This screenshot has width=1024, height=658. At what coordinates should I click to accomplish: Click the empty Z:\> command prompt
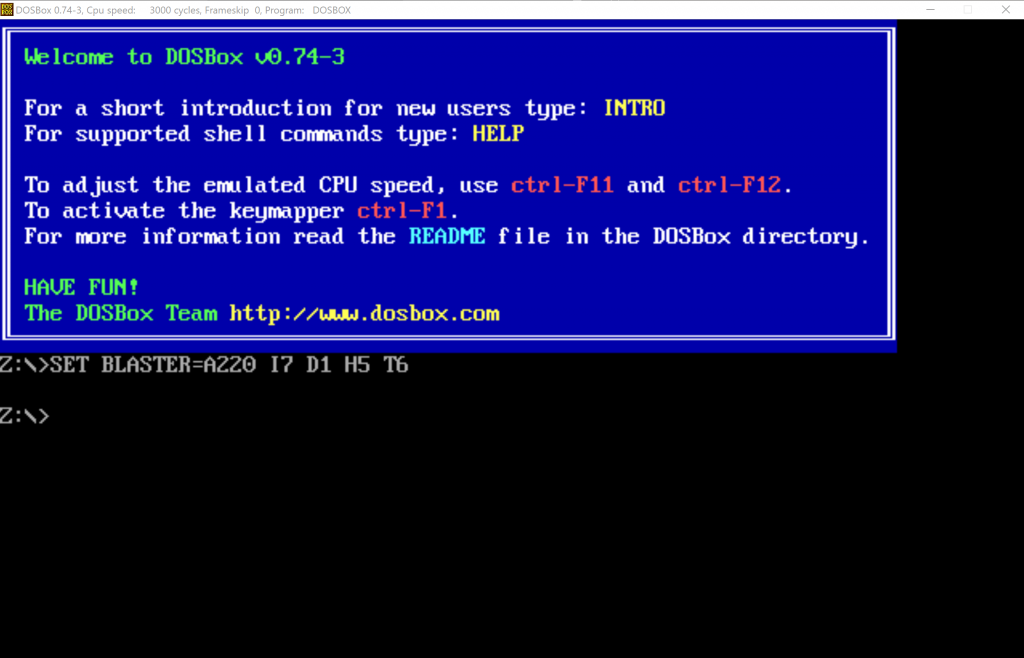coord(25,416)
